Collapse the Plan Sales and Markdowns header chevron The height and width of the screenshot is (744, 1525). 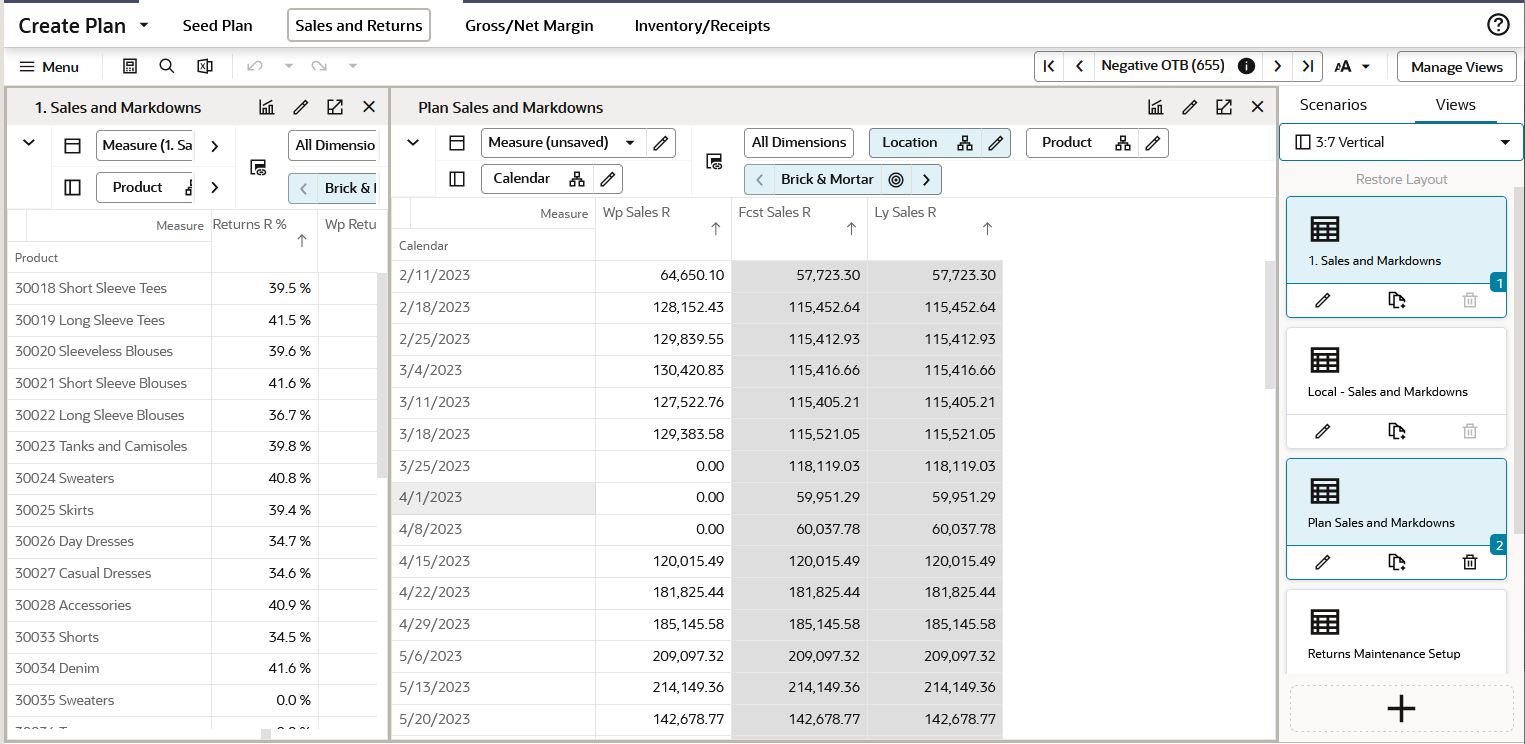pyautogui.click(x=413, y=143)
